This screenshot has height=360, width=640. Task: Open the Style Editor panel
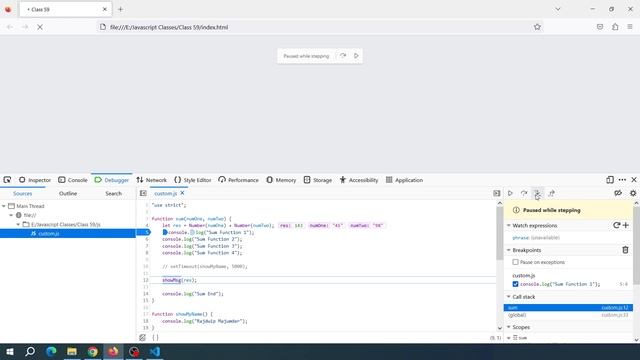pyautogui.click(x=193, y=180)
